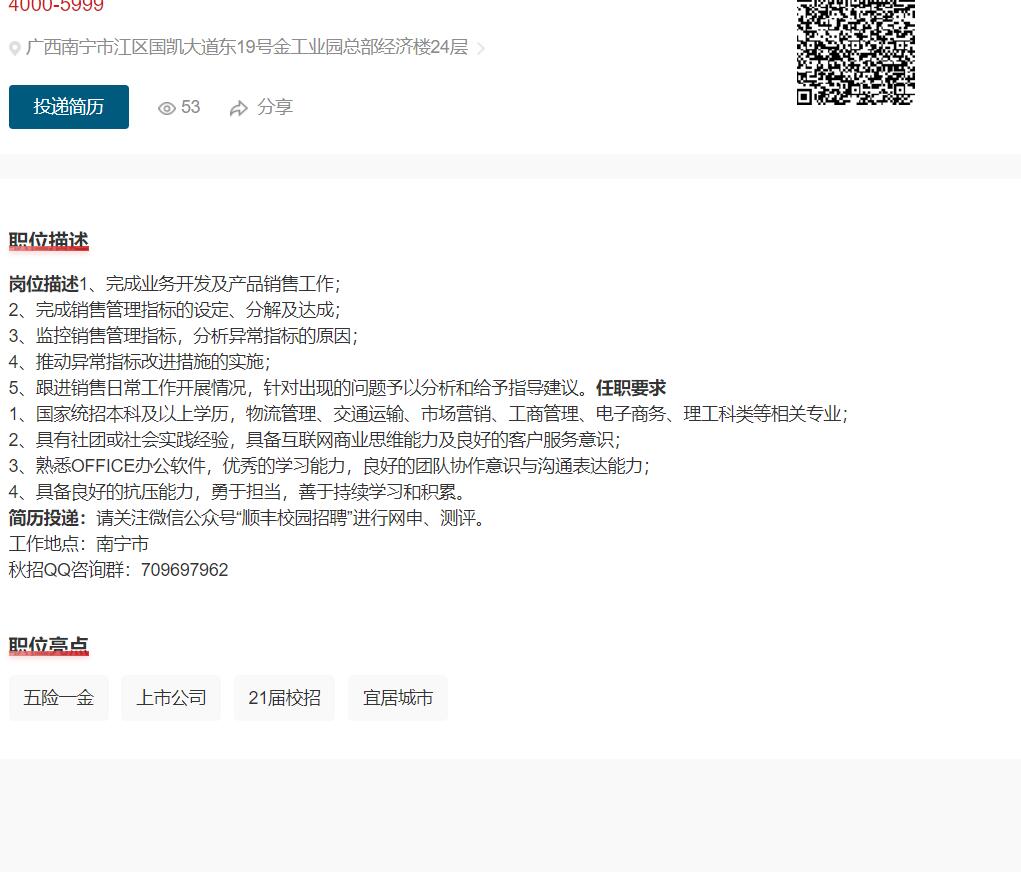Select the 五险一金 highlight tag
The image size is (1021, 872).
(59, 698)
